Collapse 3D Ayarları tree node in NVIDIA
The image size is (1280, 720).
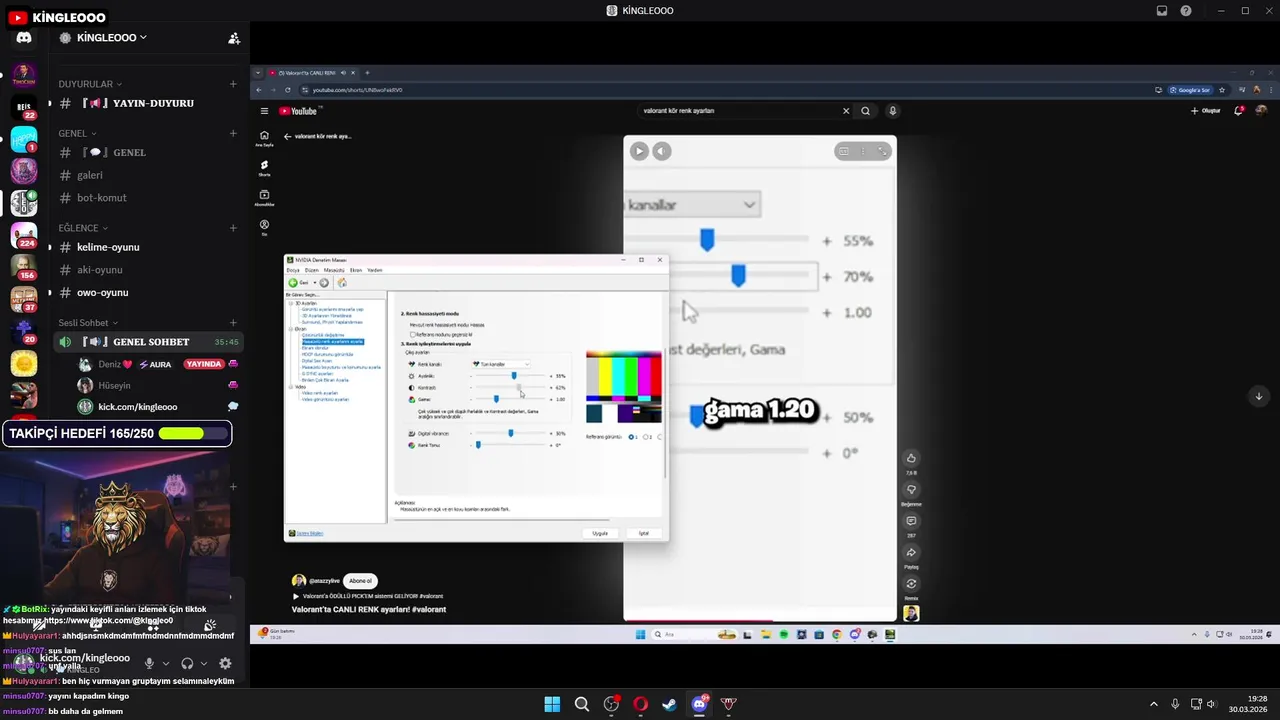click(x=292, y=303)
